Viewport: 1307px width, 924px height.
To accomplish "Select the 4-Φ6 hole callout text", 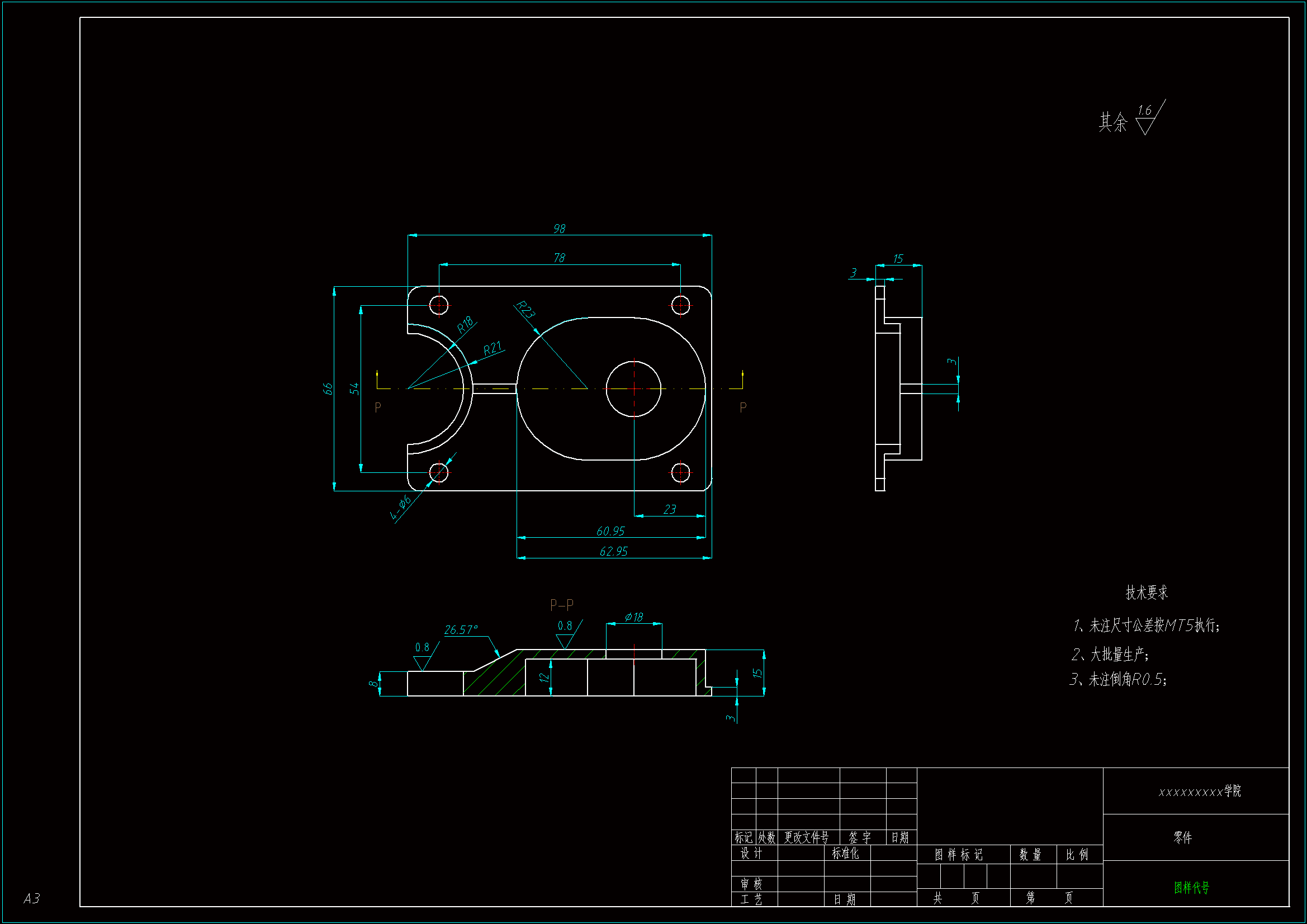I will pyautogui.click(x=401, y=508).
